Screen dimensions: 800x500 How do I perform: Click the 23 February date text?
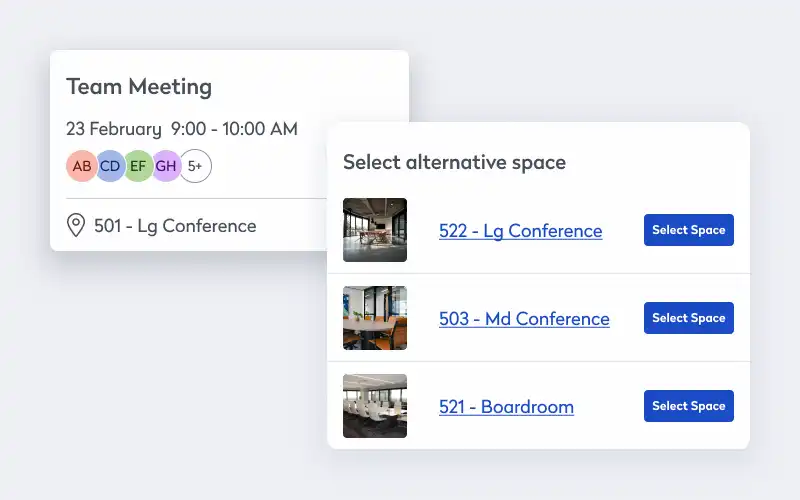pyautogui.click(x=114, y=129)
